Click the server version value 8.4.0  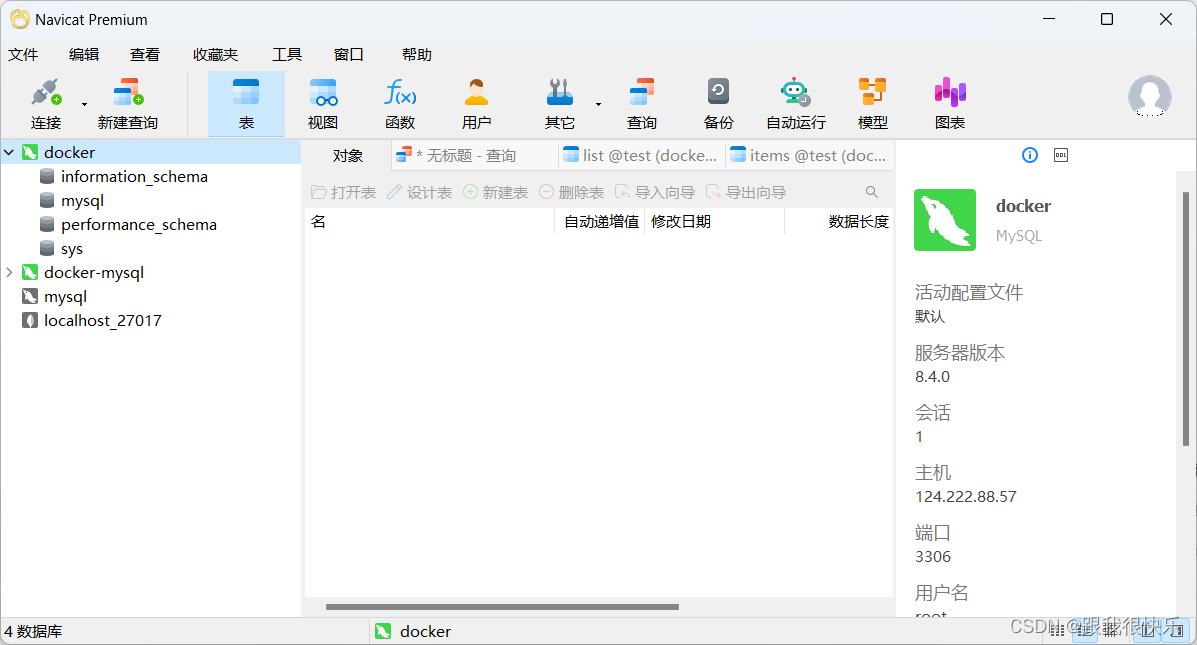(932, 377)
